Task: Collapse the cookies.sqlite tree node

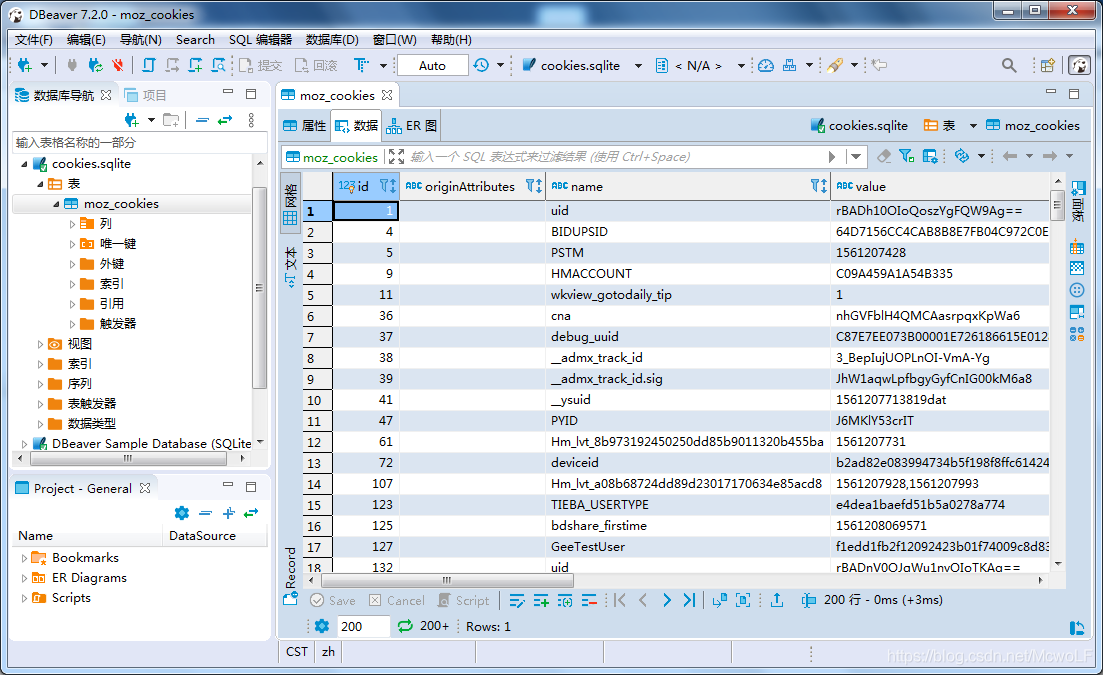Action: point(25,164)
